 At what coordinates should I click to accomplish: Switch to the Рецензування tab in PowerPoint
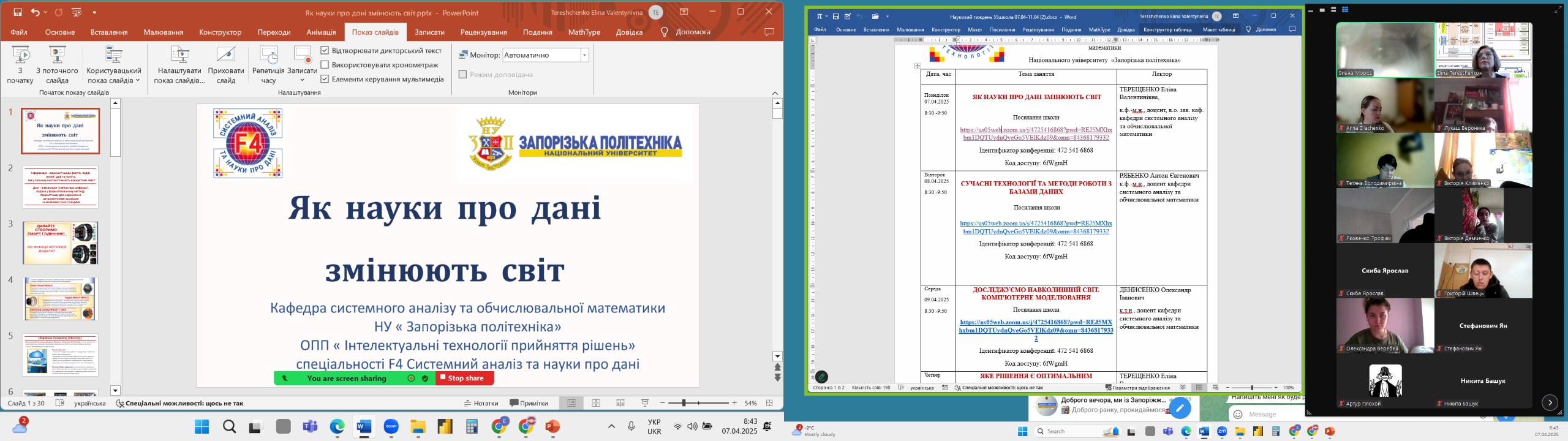point(483,32)
